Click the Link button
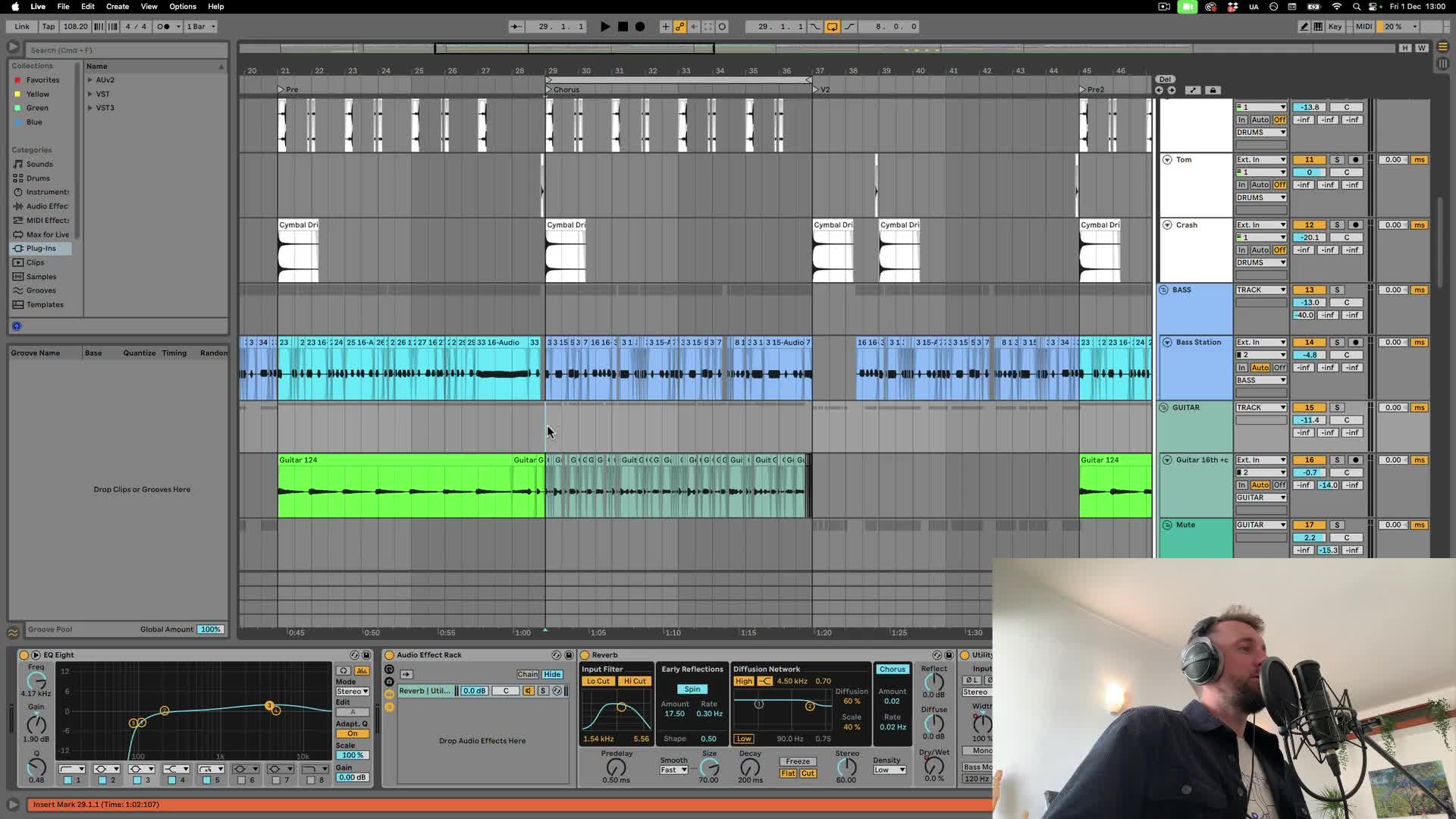Viewport: 1456px width, 819px height. [22, 27]
